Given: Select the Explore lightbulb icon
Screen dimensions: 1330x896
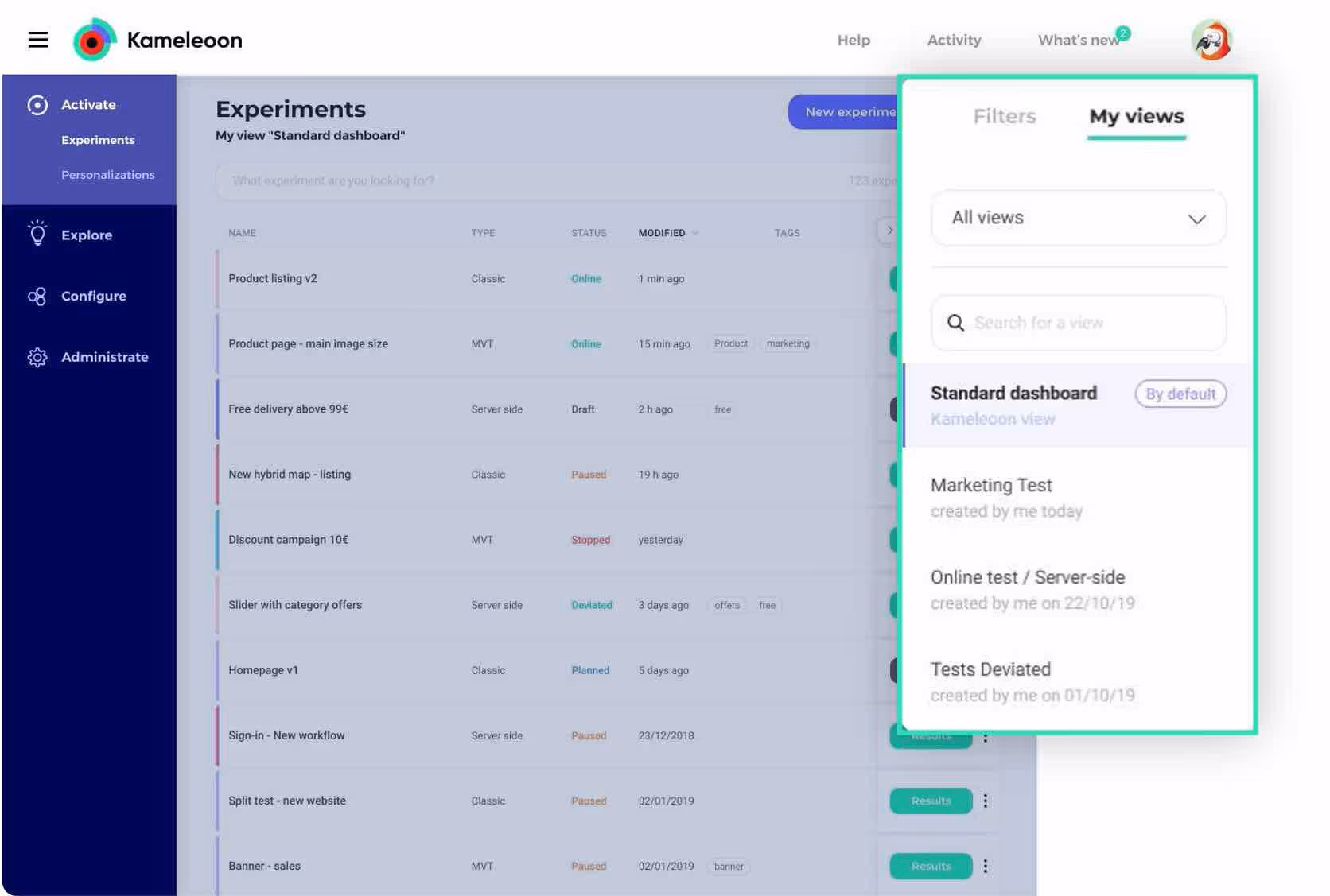Looking at the screenshot, I should [x=37, y=234].
